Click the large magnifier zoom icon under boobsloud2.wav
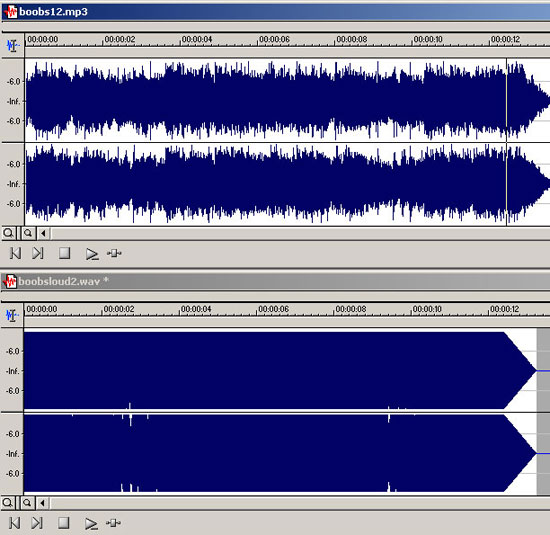Screen dimensions: 550x535 tap(8, 503)
